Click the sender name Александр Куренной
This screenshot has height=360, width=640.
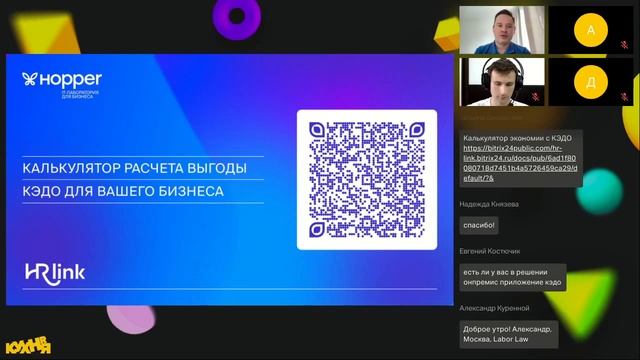(494, 308)
